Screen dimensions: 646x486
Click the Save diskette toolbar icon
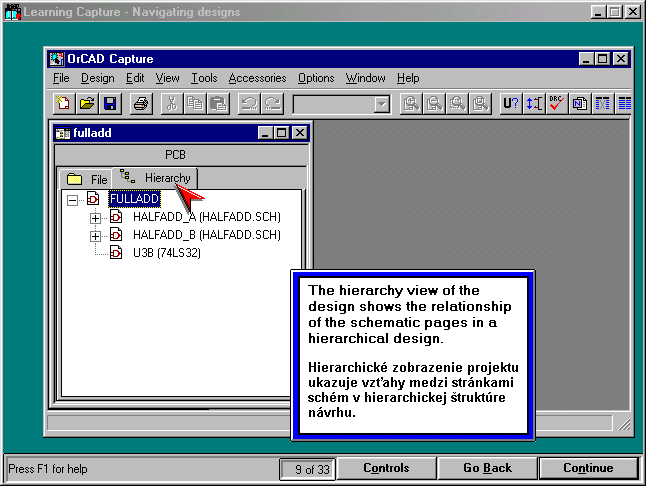point(110,103)
